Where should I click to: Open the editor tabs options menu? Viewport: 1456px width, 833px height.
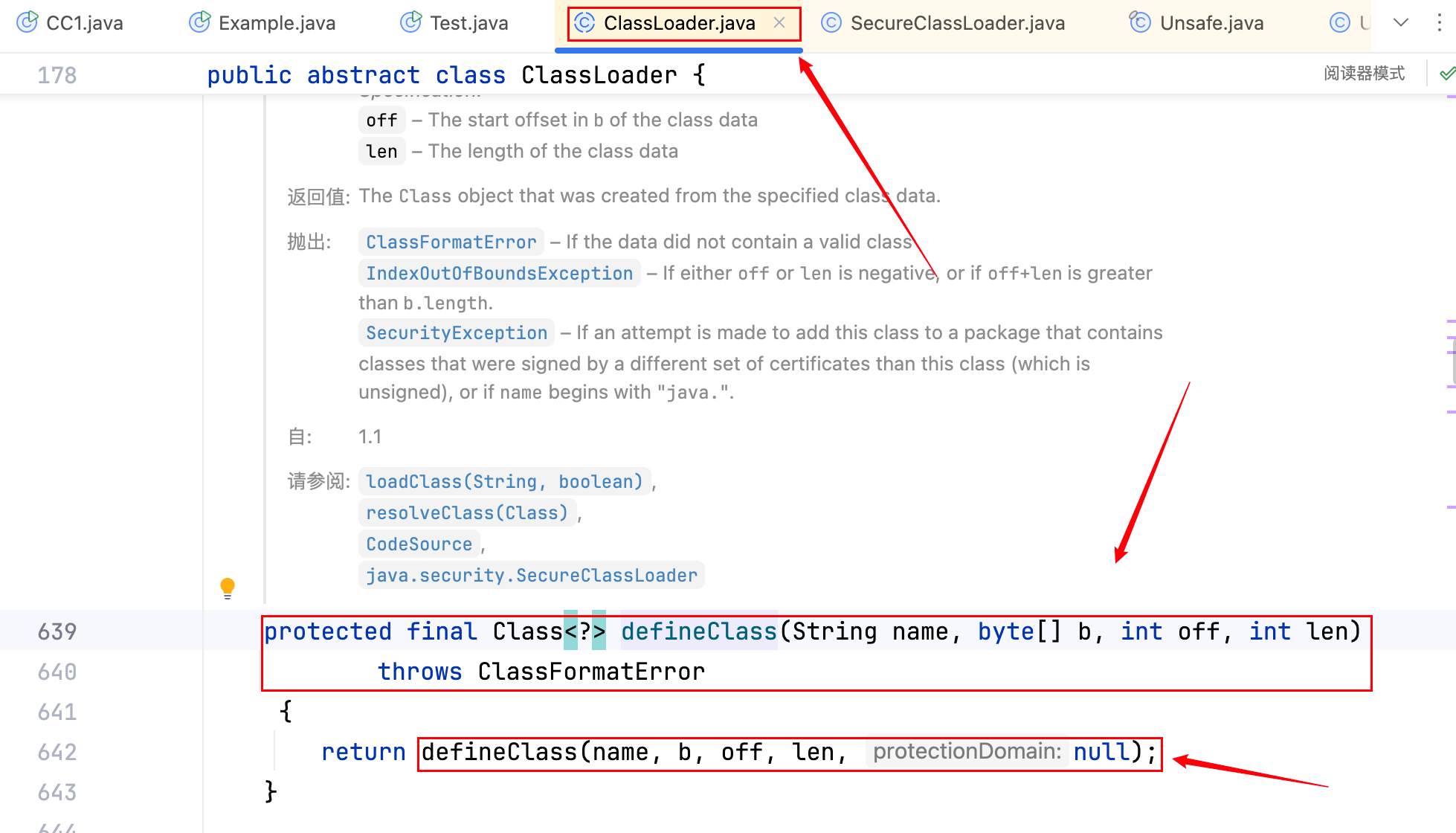point(1440,23)
